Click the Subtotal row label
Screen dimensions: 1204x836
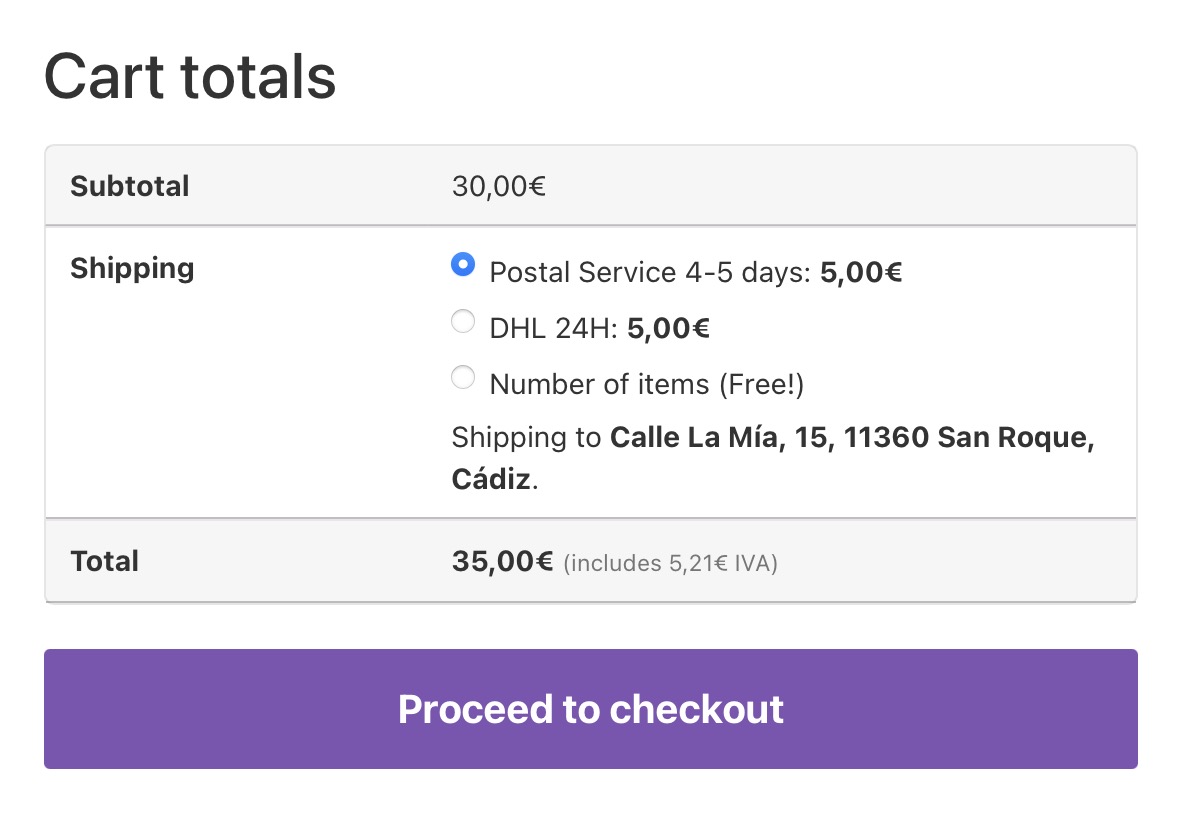[x=130, y=186]
